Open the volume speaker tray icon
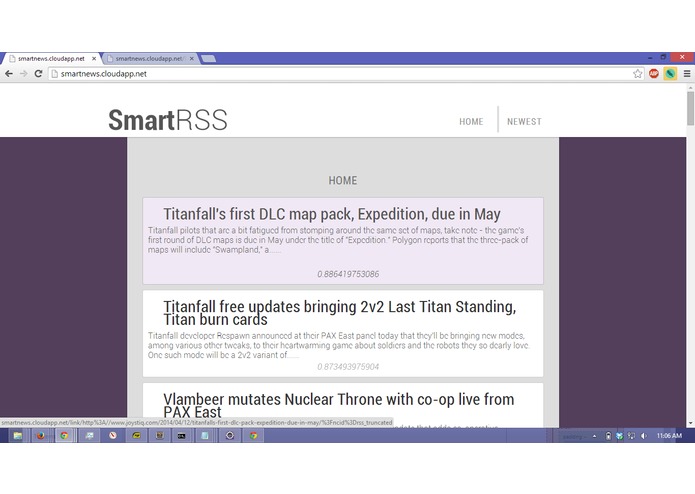Viewport: 695px width, 494px height. tap(644, 436)
